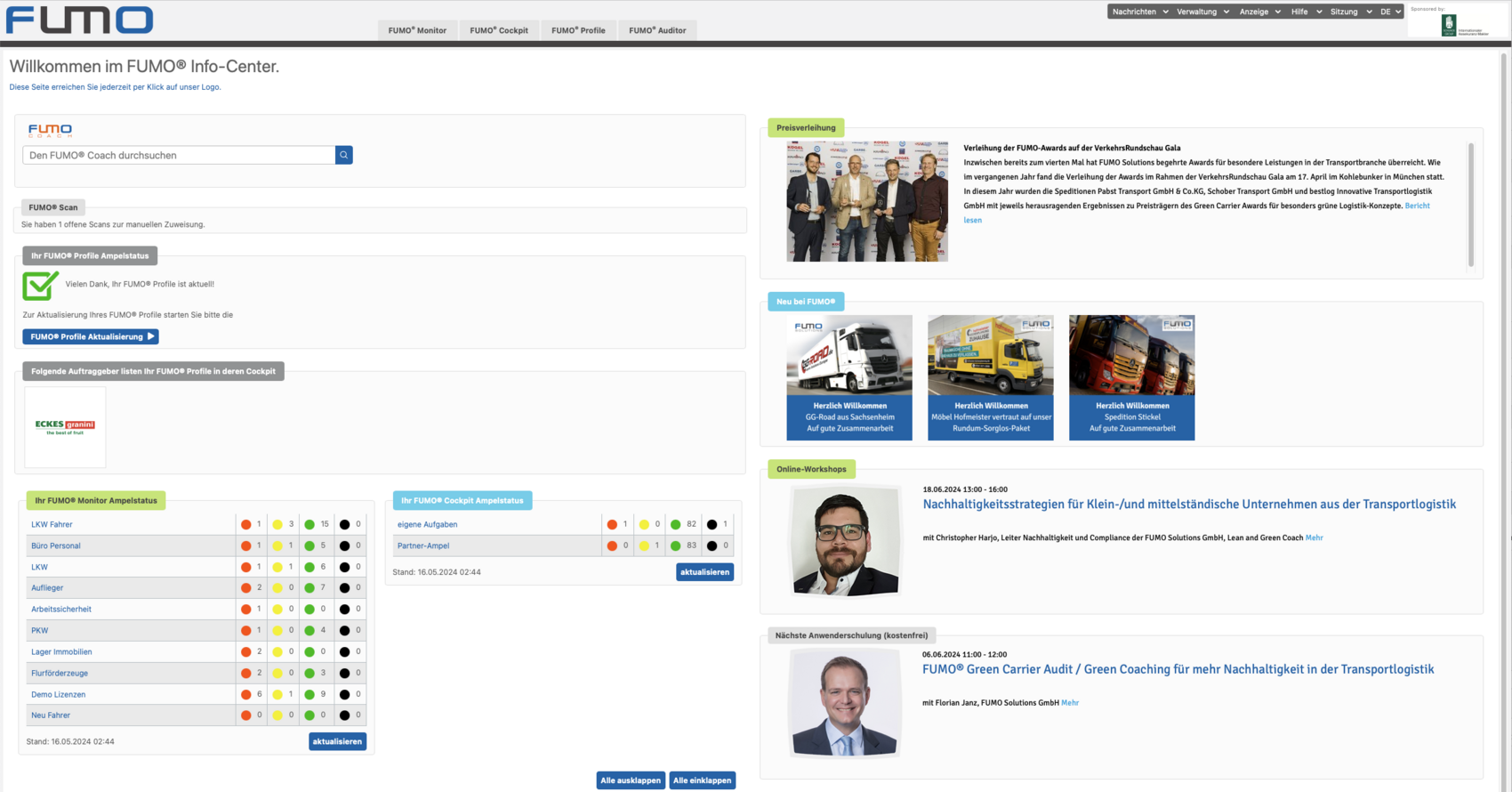
Task: Open the Hilfe dropdown menu
Action: click(x=1307, y=12)
